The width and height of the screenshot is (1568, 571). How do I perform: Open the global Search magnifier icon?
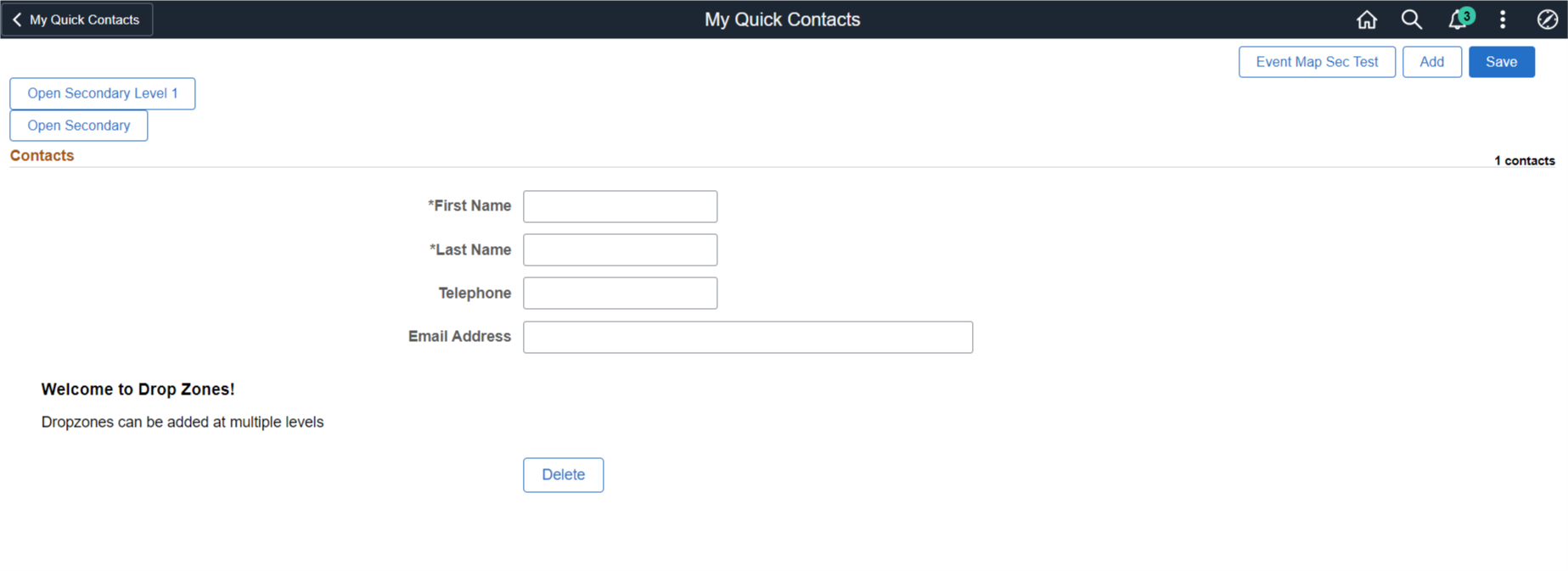[1411, 20]
